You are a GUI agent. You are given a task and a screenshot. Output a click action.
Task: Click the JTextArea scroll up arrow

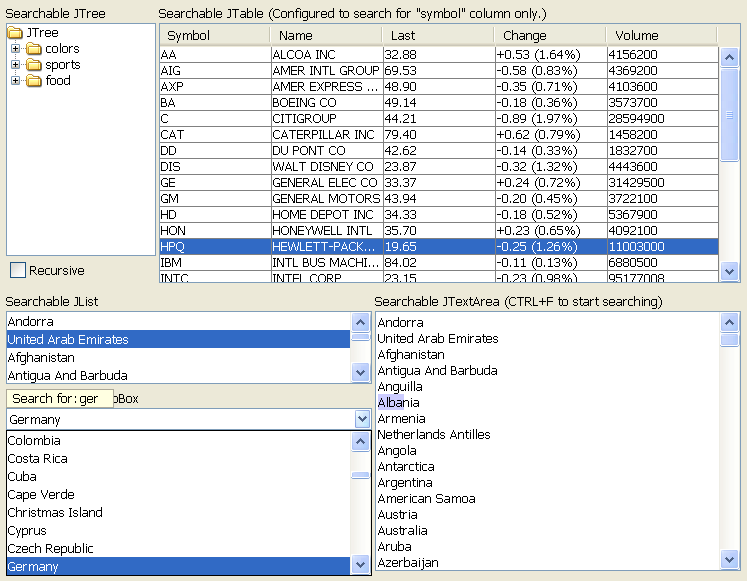729,322
